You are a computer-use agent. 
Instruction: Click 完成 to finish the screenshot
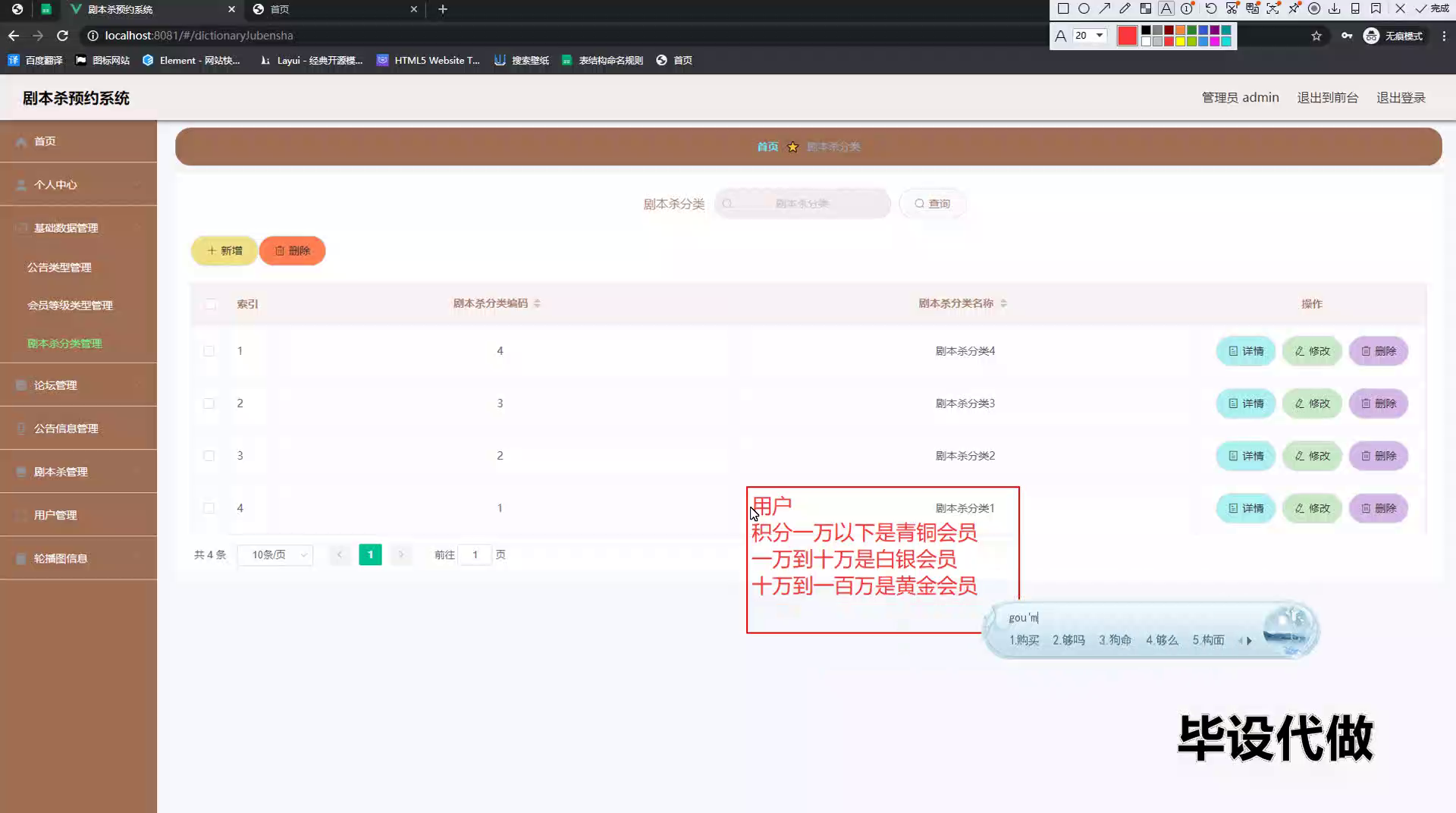[1432, 9]
